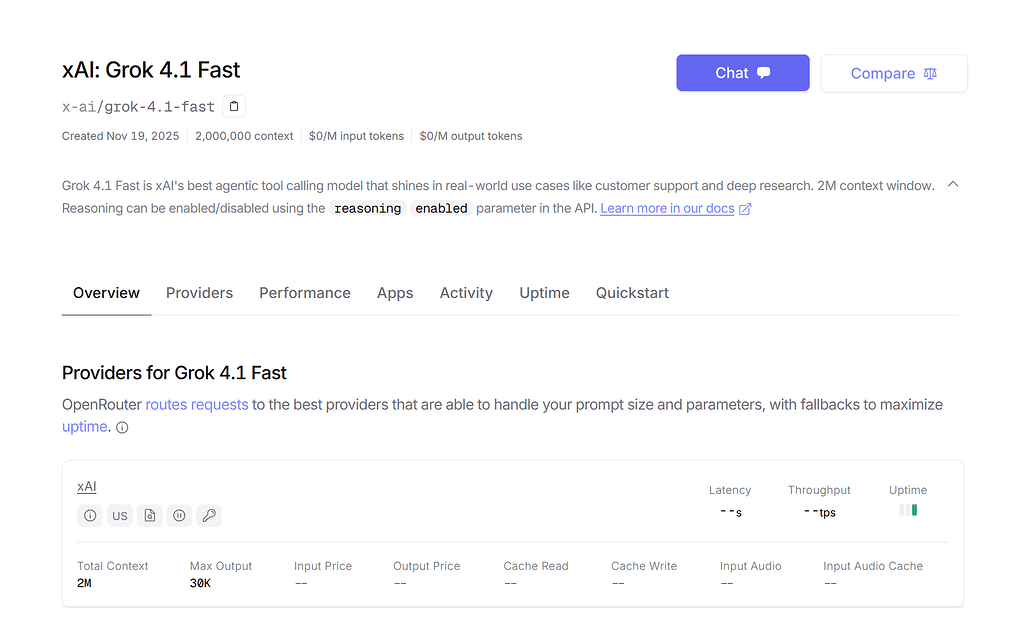Click the $0/M input tokens text
This screenshot has height=639, width=1024.
pos(356,136)
